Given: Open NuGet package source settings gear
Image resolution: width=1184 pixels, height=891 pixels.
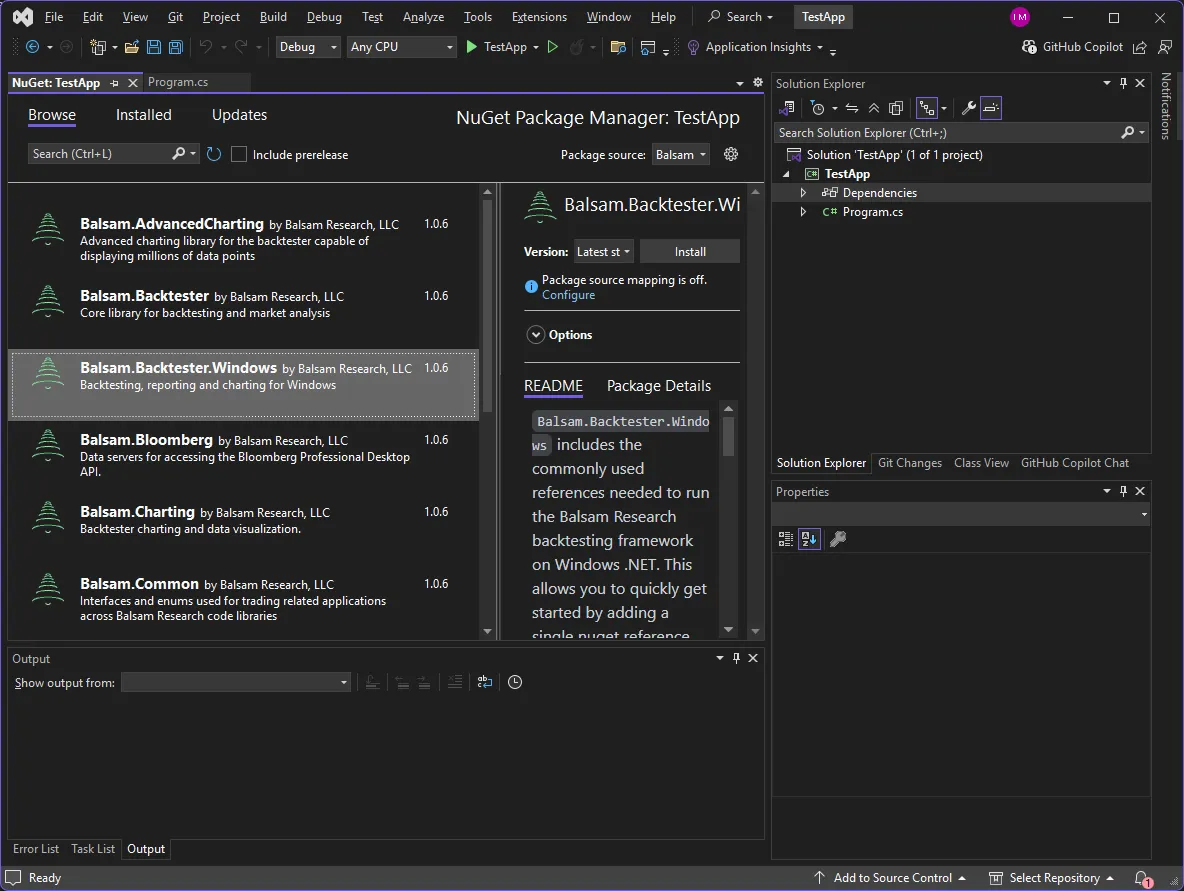Looking at the screenshot, I should point(731,154).
